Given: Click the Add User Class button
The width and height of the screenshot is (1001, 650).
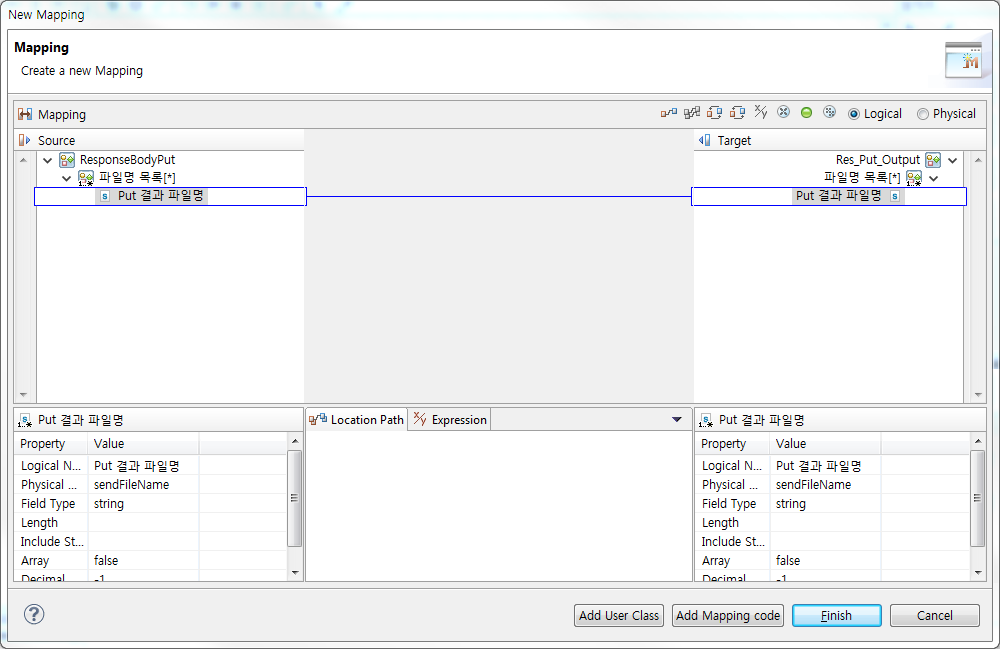Looking at the screenshot, I should [618, 615].
